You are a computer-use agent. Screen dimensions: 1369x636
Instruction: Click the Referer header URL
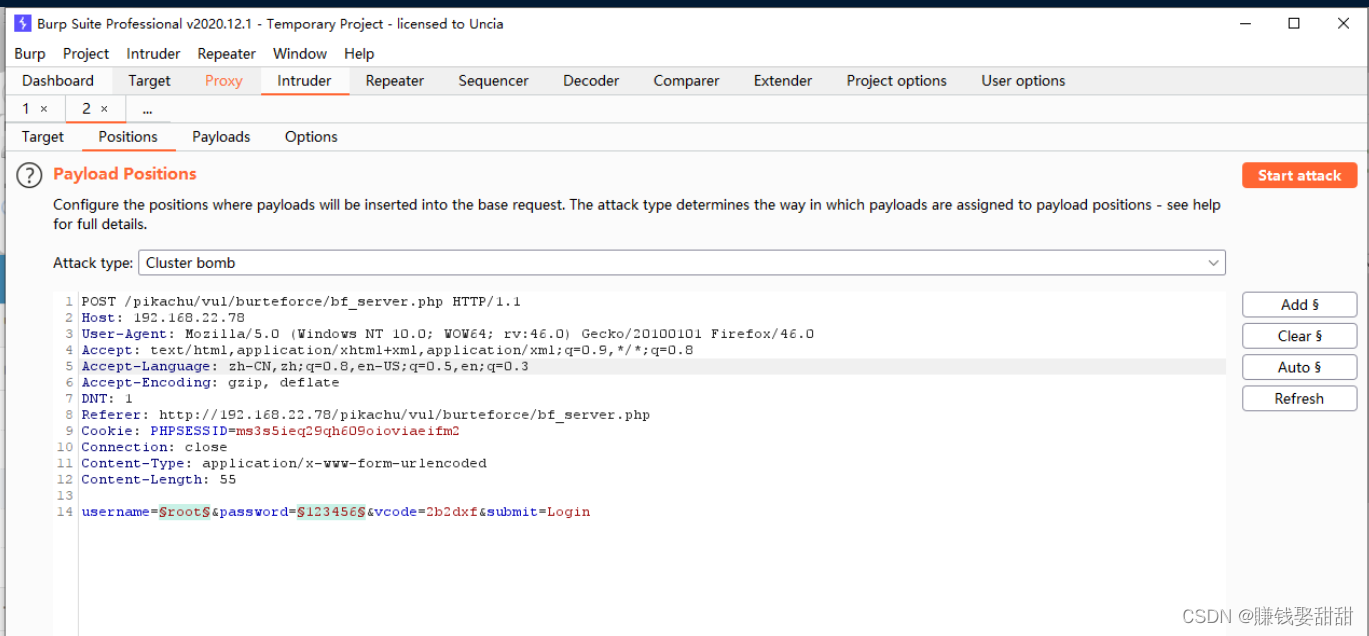(x=404, y=415)
